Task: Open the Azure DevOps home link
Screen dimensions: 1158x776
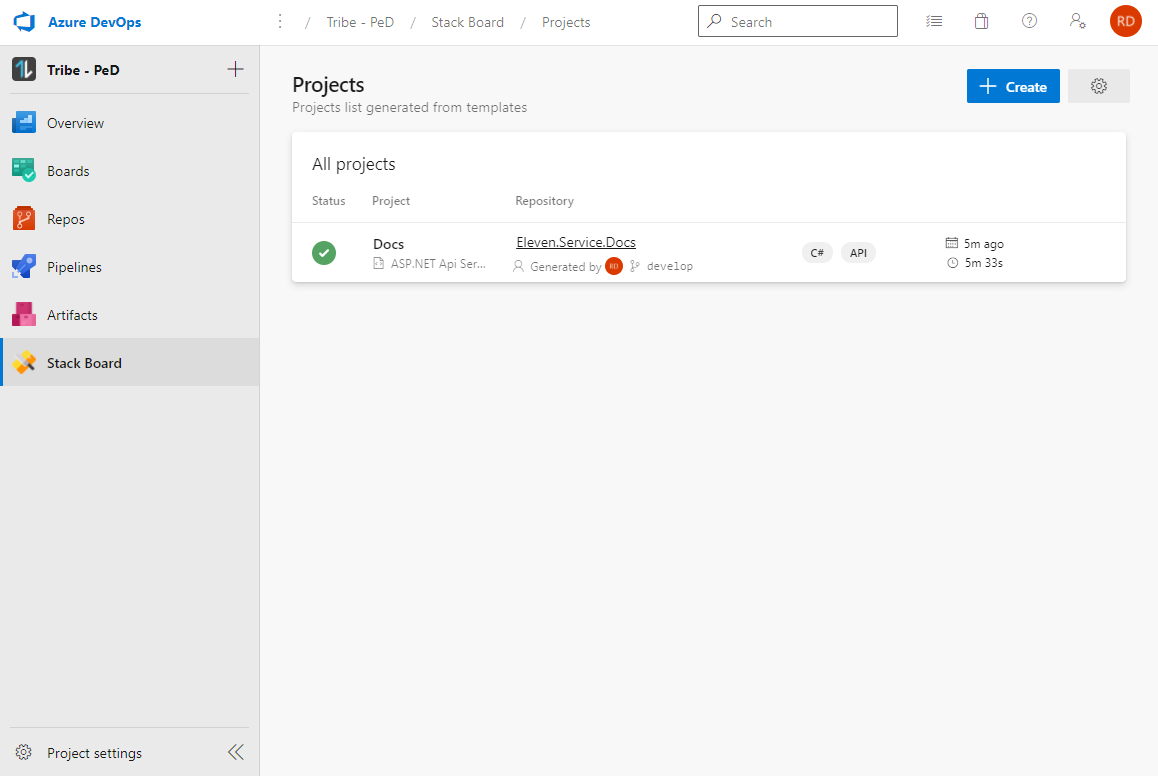Action: coord(95,22)
